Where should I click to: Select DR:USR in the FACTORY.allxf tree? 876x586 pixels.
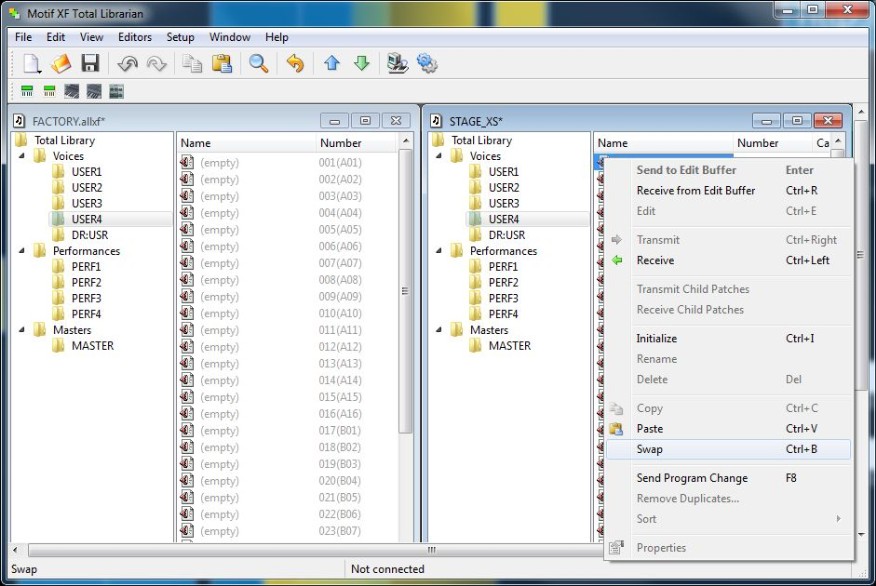89,235
